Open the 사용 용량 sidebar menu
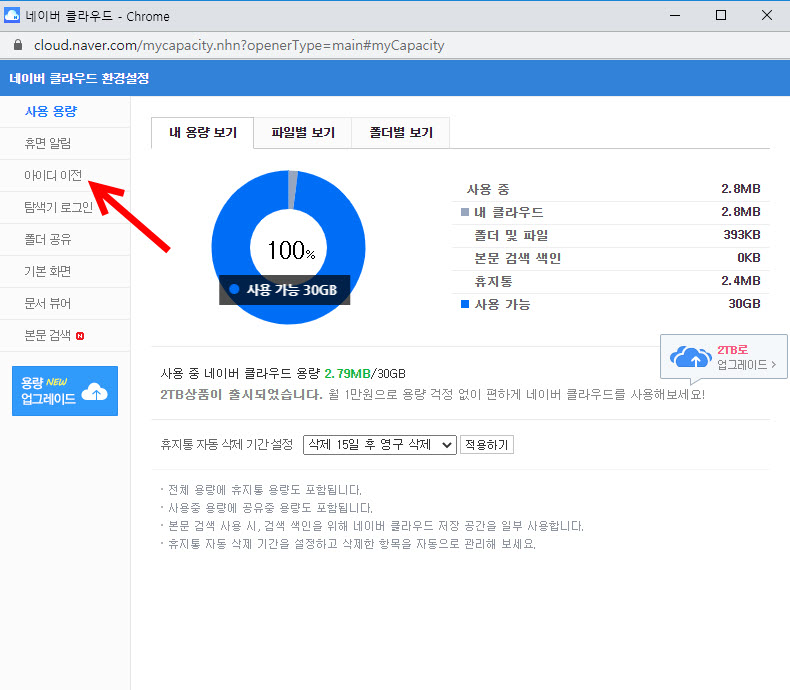 click(51, 111)
